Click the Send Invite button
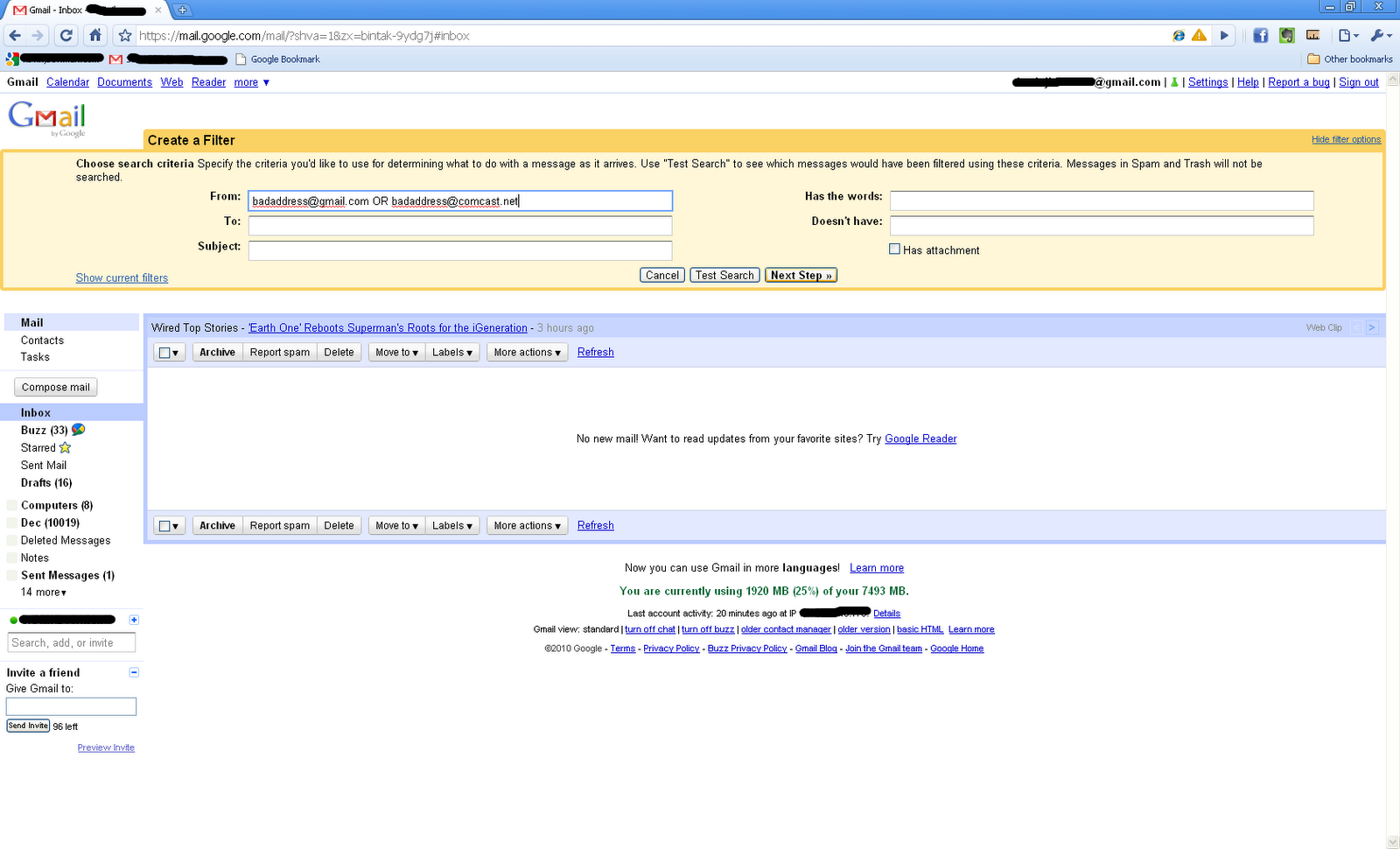This screenshot has height=849, width=1400. point(28,726)
